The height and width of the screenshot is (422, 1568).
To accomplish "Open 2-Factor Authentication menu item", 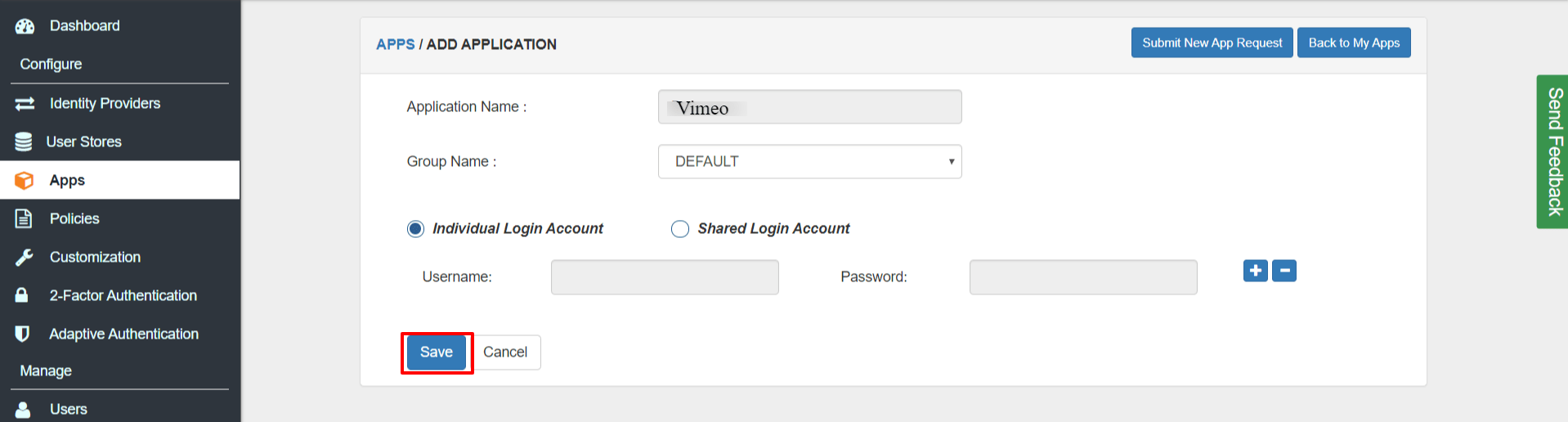I will [x=123, y=296].
